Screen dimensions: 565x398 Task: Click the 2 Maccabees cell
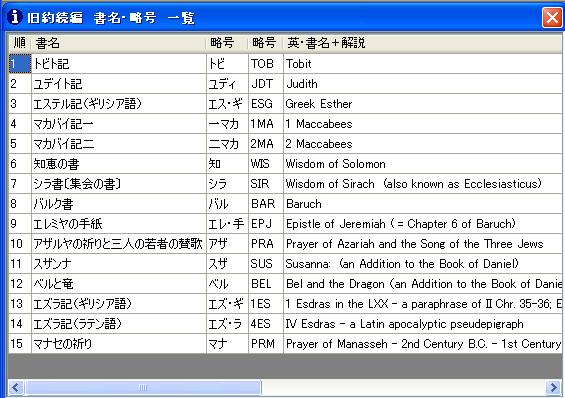pos(423,144)
